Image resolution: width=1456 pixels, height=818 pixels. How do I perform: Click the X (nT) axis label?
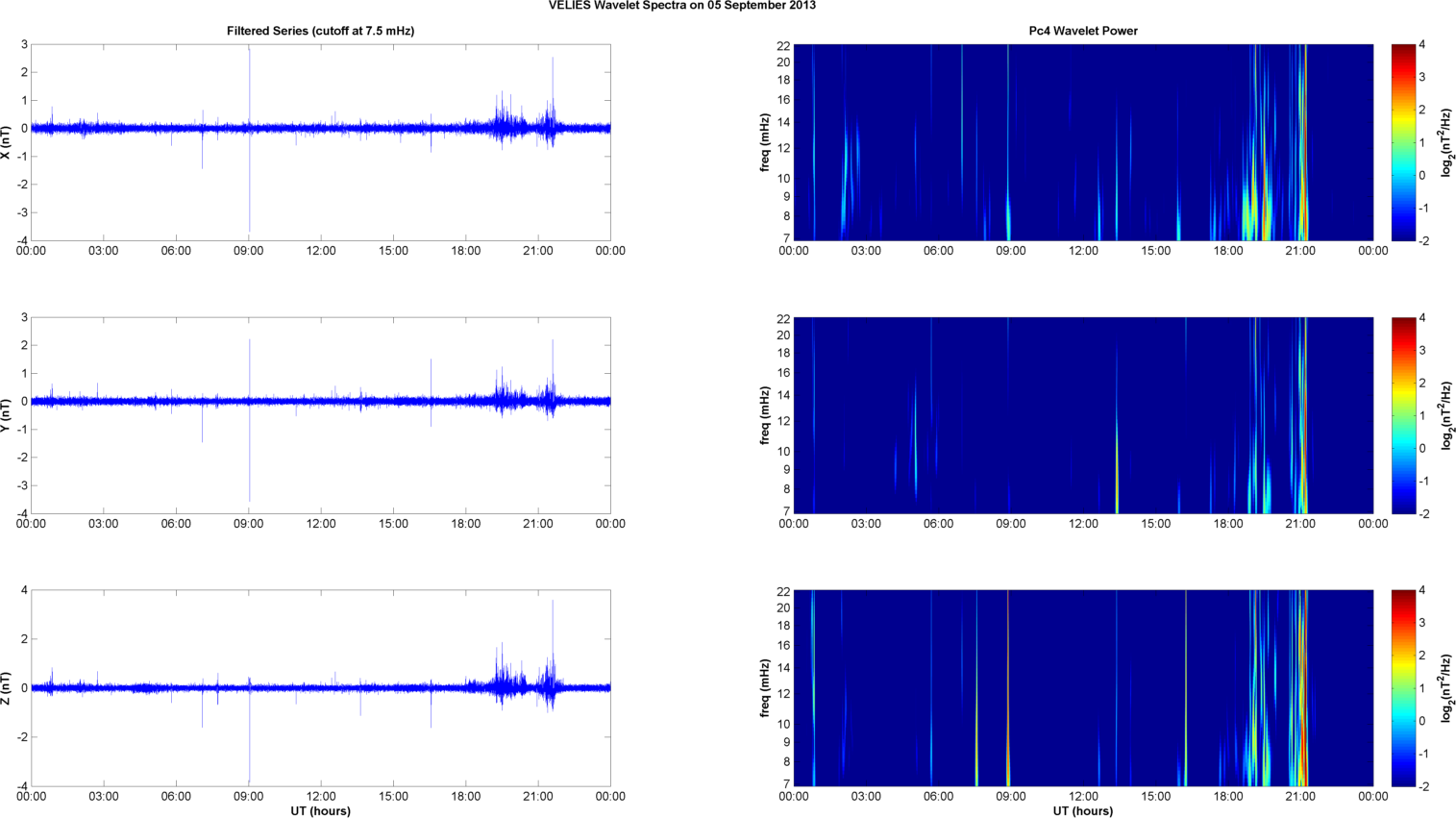7,142
